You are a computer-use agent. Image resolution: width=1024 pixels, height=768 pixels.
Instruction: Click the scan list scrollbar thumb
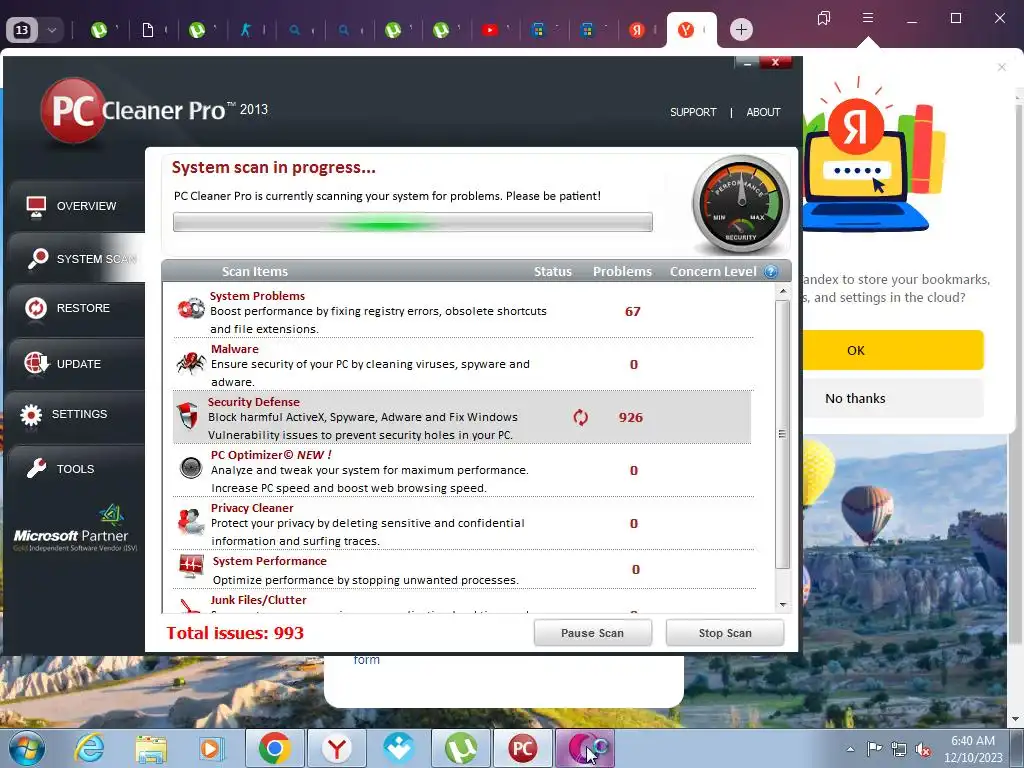782,434
